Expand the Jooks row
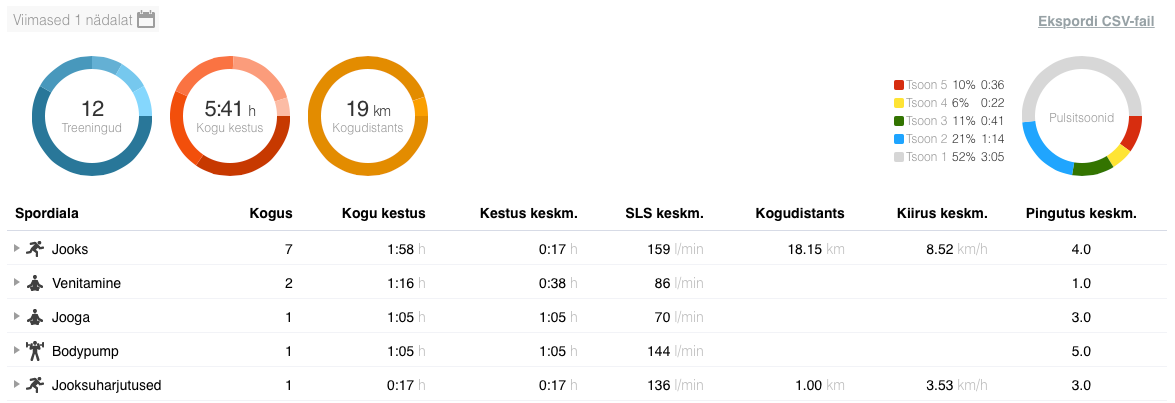This screenshot has height=403, width=1175. pyautogui.click(x=16, y=249)
